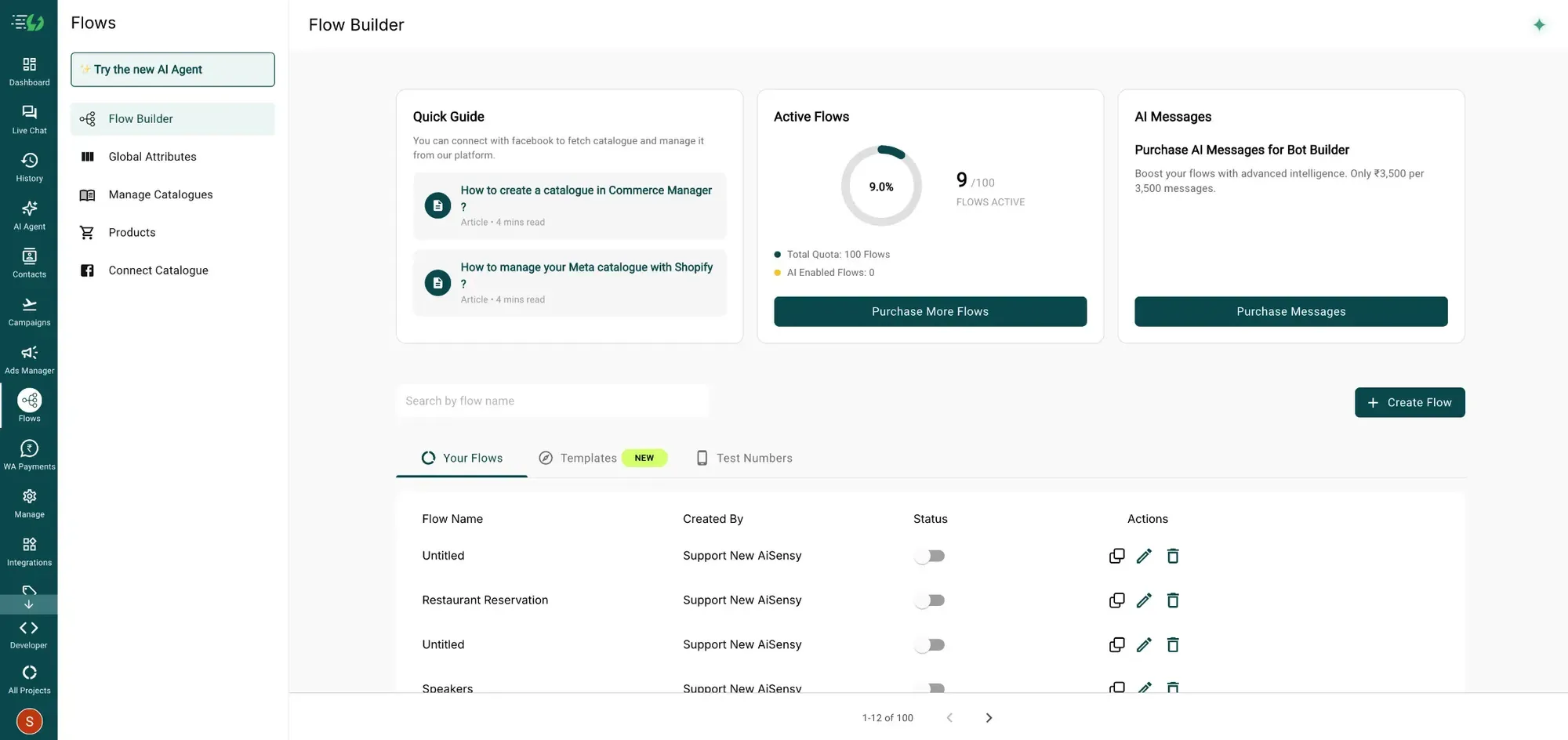
Task: Open the Meta catalogue with Shopify article
Action: pyautogui.click(x=570, y=283)
